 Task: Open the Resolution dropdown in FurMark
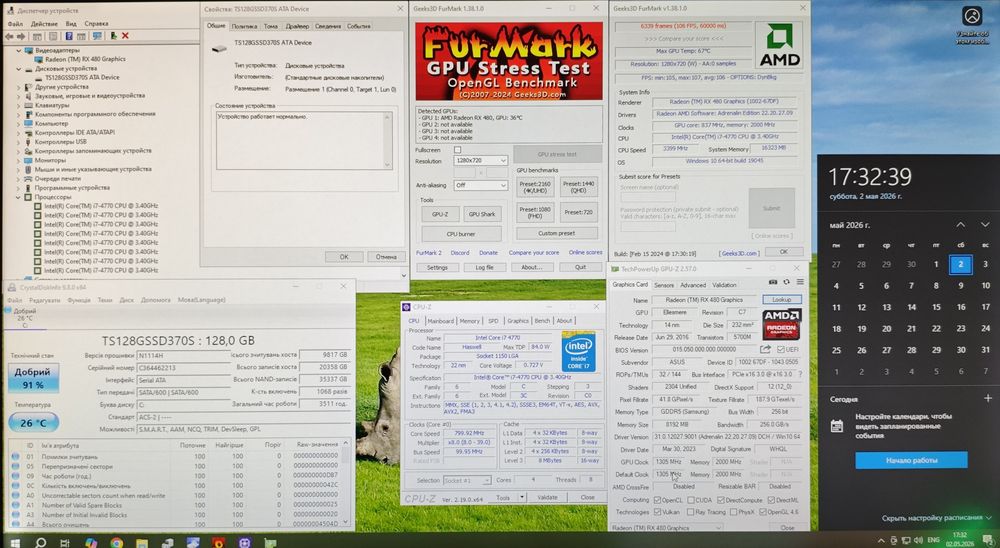pyautogui.click(x=480, y=161)
